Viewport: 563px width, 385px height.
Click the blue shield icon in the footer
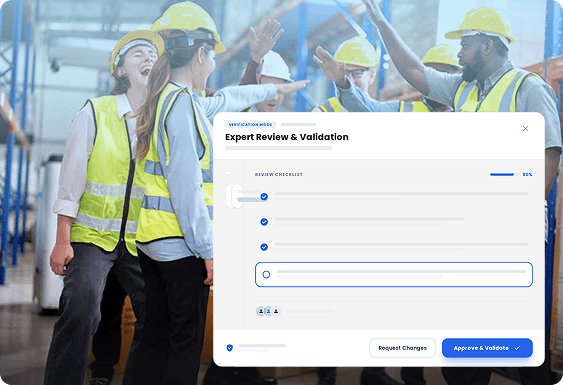(x=230, y=347)
